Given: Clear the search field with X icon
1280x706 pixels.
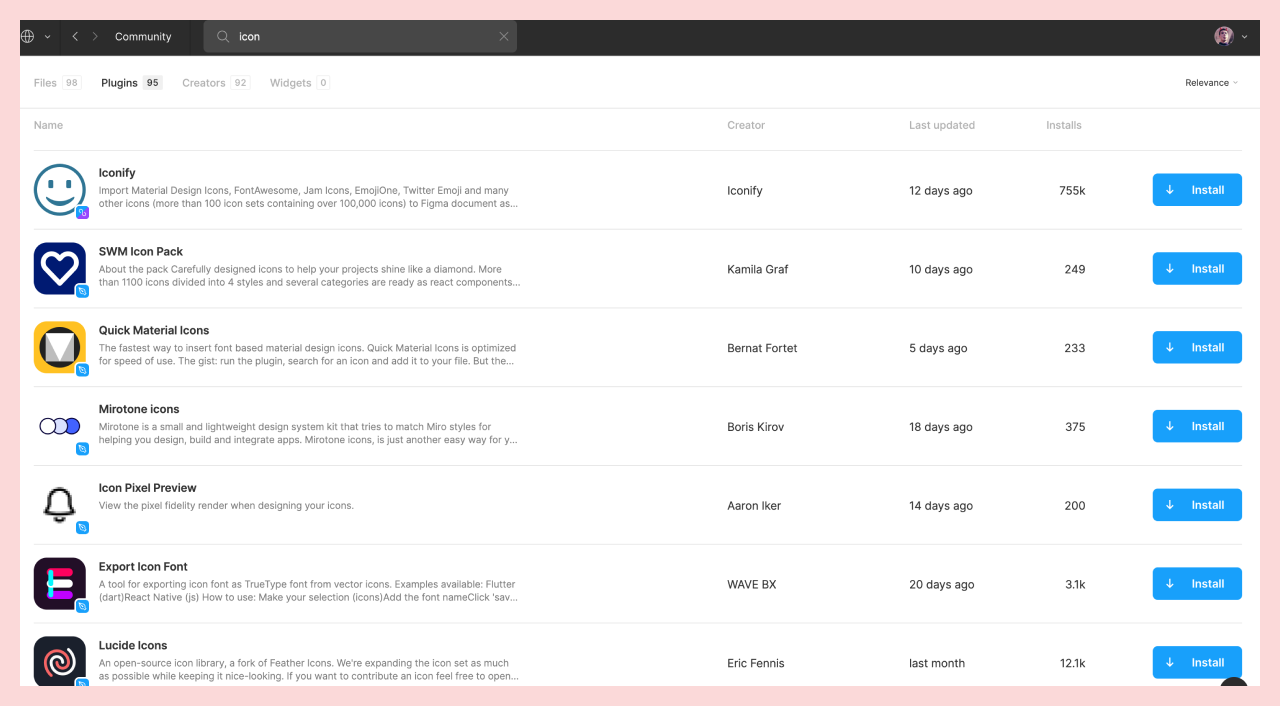Looking at the screenshot, I should pos(504,36).
